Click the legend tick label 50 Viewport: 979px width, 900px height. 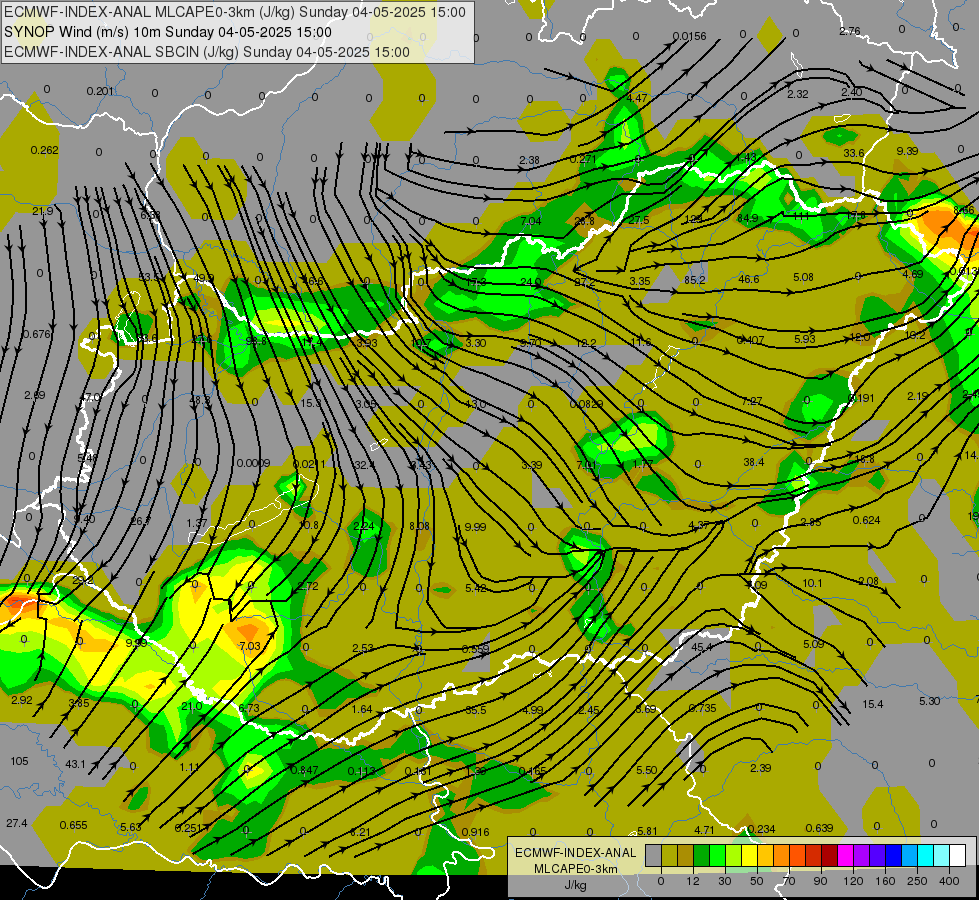tap(756, 881)
